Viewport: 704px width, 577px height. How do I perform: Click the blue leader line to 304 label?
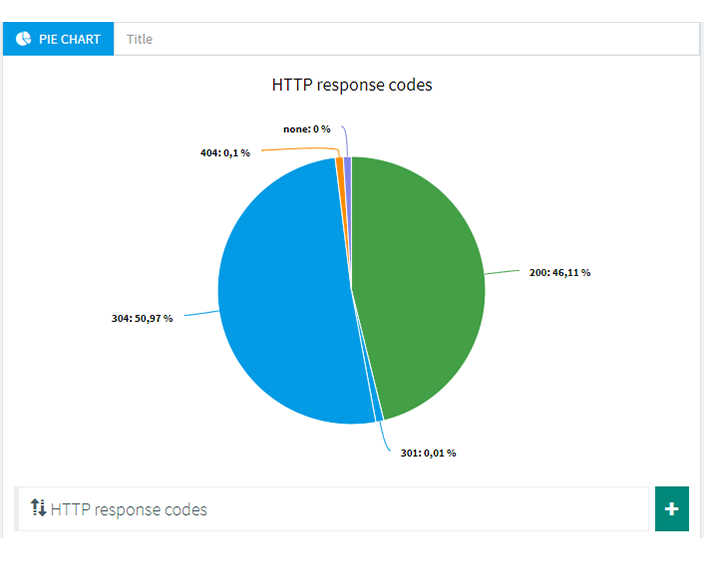202,313
